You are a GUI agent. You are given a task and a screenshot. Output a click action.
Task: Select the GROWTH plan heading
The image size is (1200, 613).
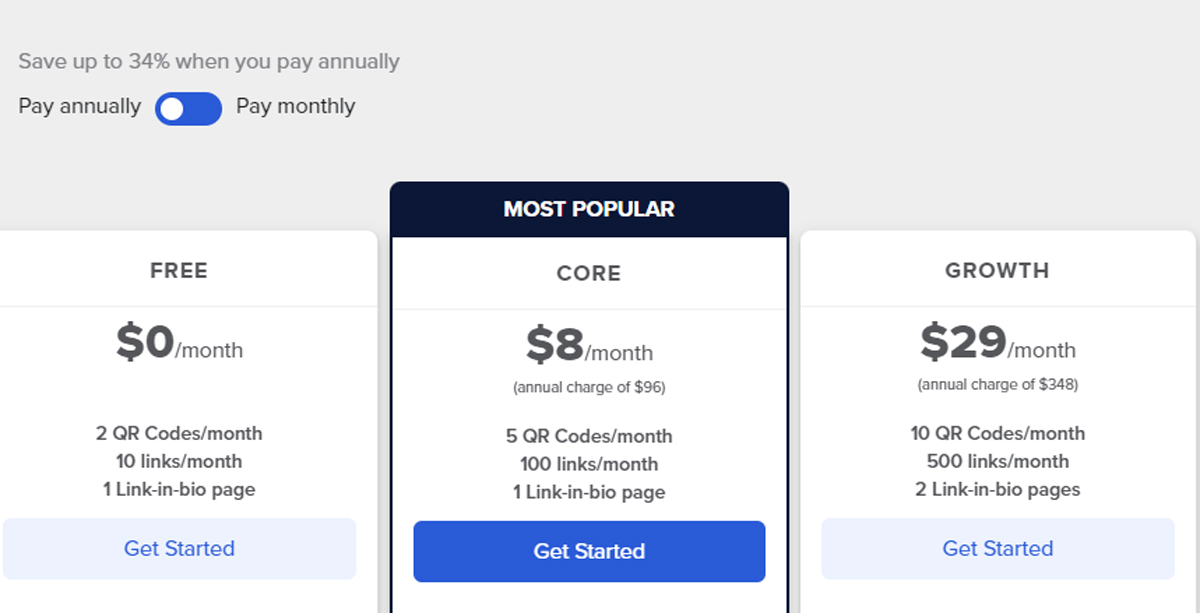[x=997, y=270]
